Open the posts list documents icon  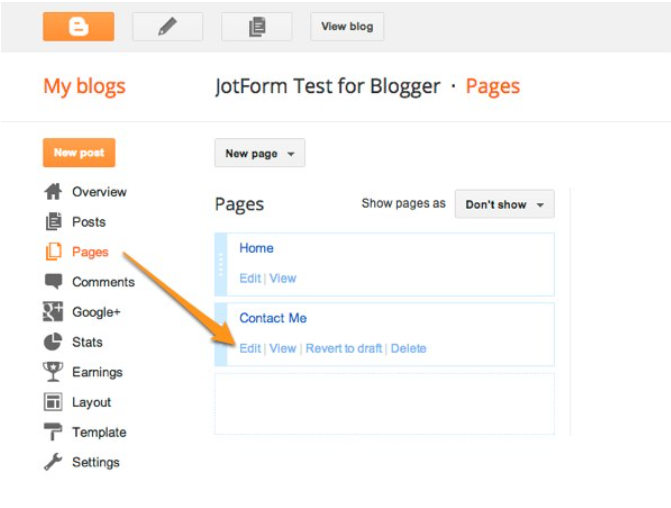coord(257,27)
